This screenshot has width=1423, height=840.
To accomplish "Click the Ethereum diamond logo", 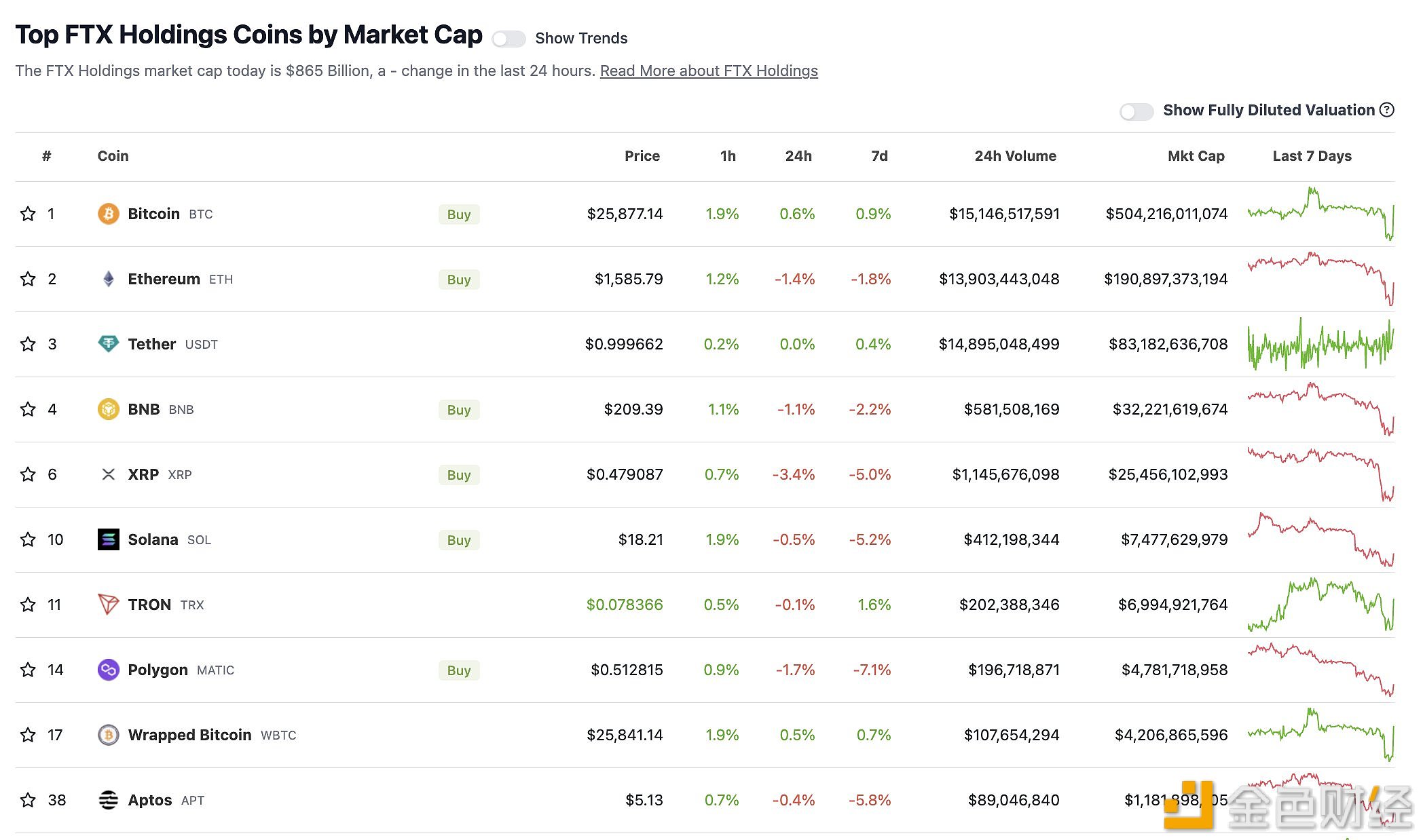I will 108,279.
